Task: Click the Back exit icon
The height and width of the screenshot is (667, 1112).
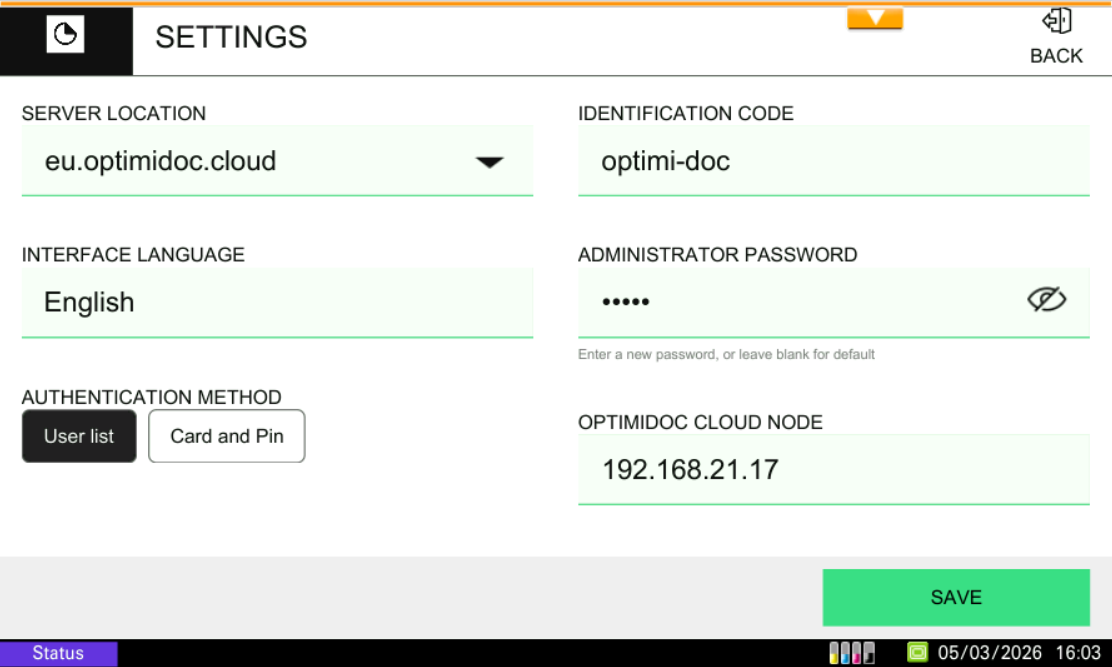Action: pos(1057,22)
